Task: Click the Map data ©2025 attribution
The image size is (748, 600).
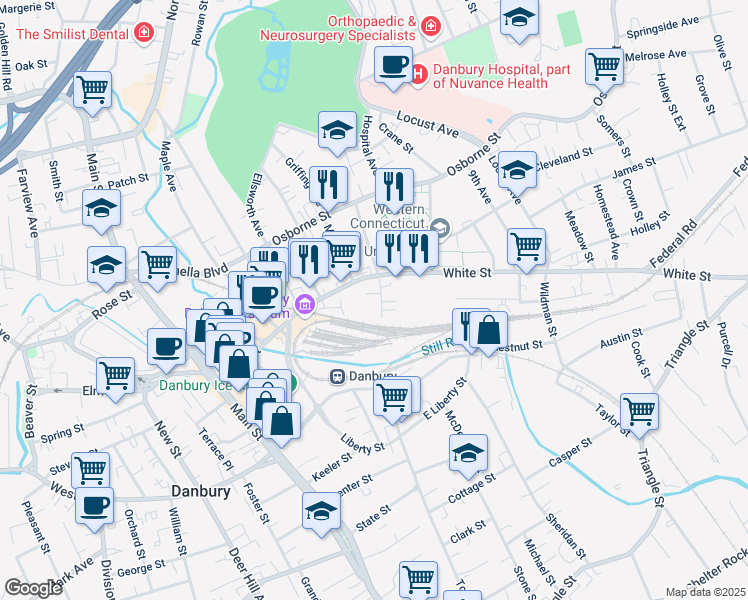Action: (x=706, y=593)
